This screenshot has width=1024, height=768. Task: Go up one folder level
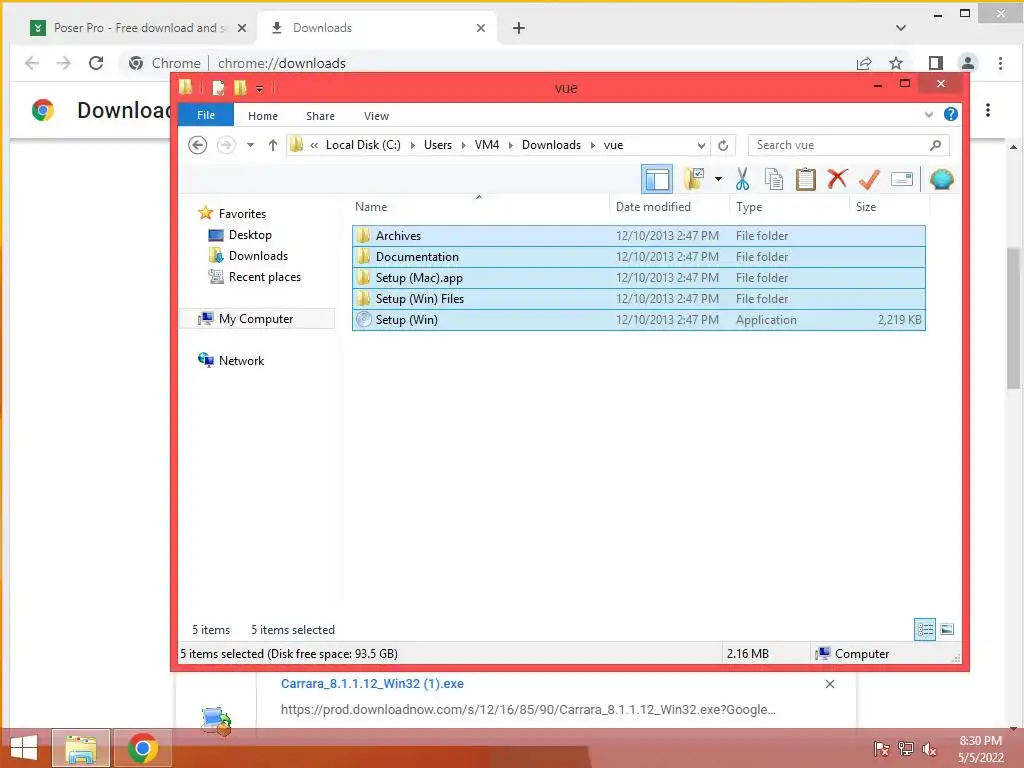[x=273, y=145]
